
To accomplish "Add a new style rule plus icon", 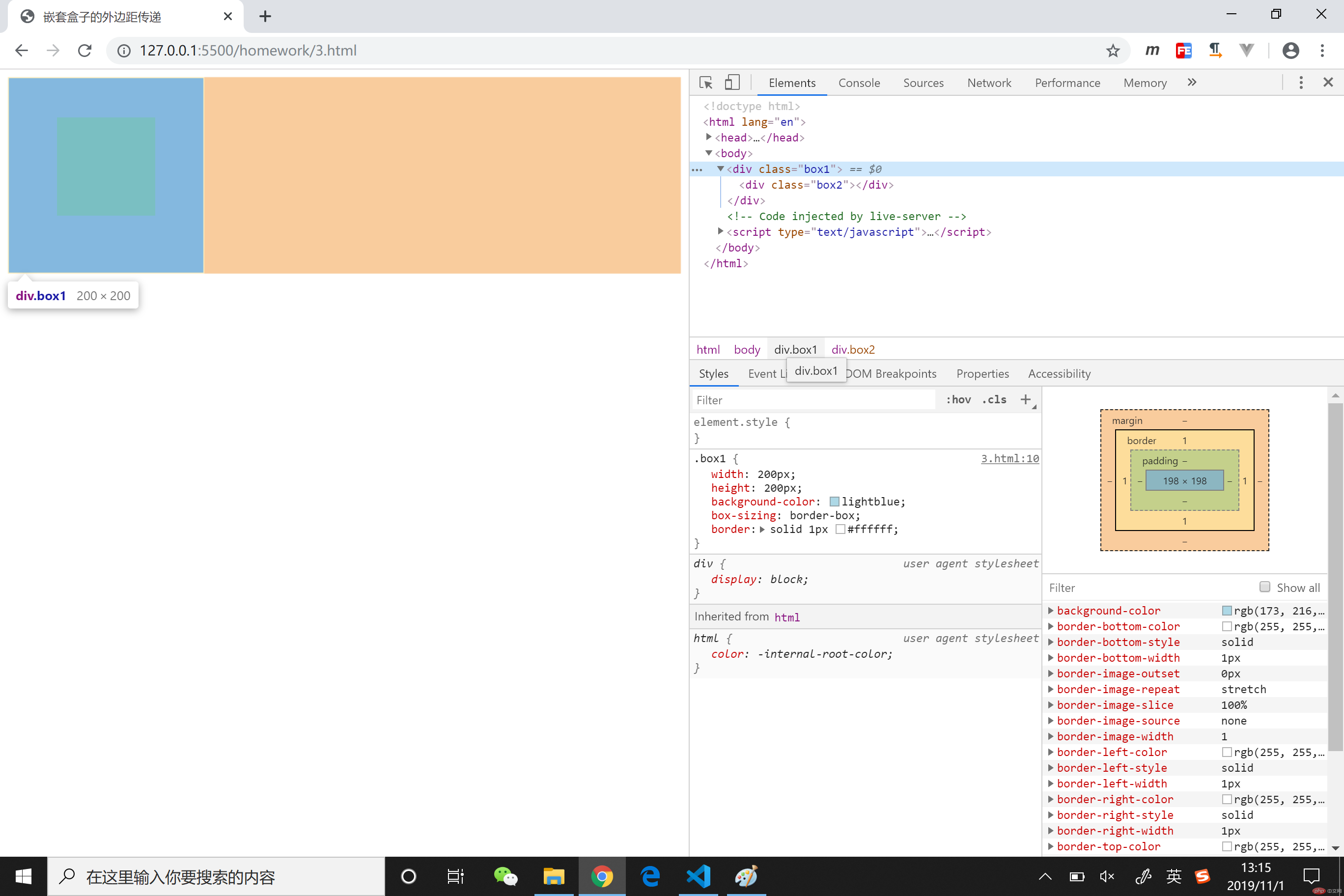I will 1026,399.
